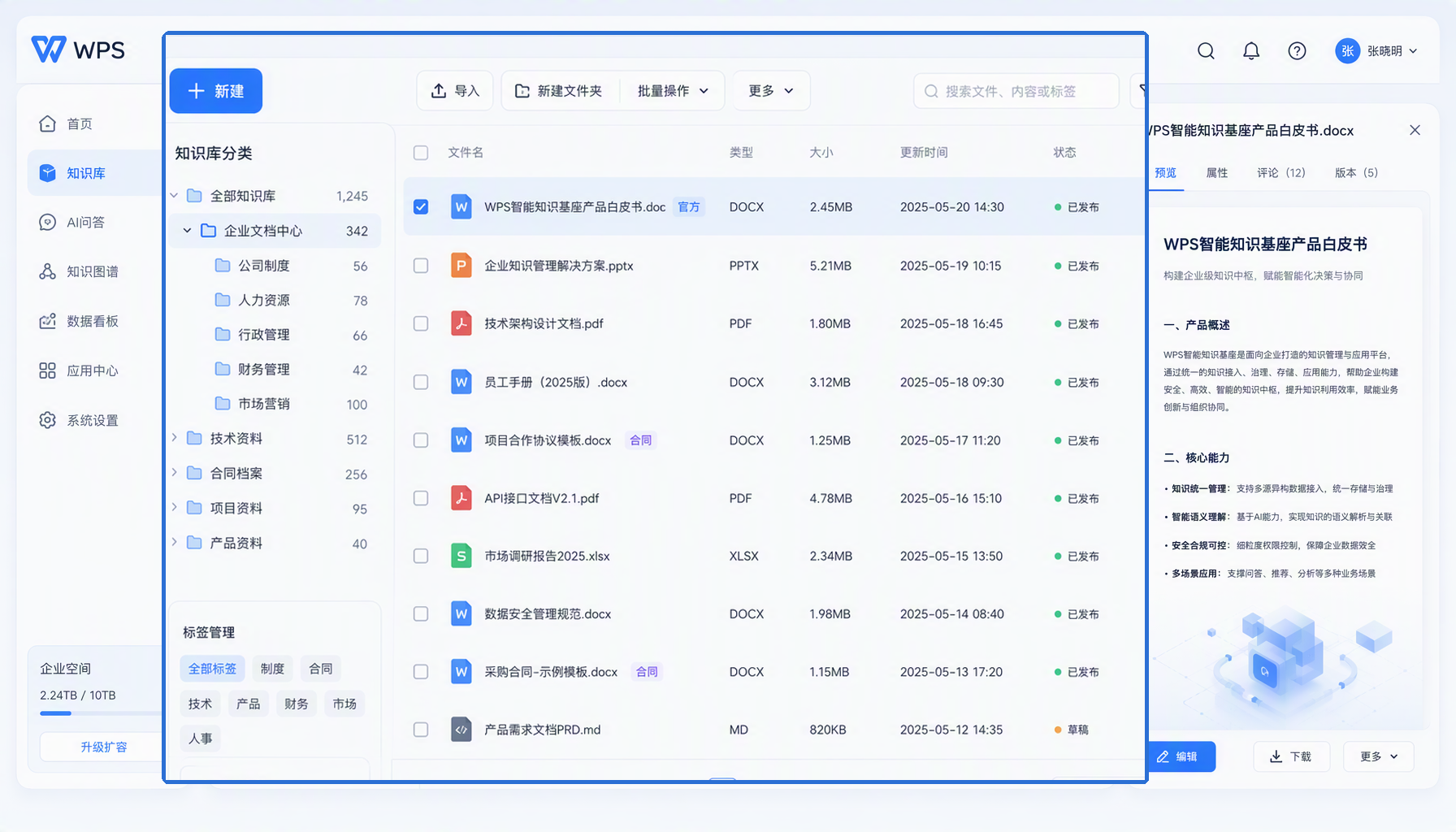Click the storage usage progress bar
The height and width of the screenshot is (832, 1456).
[101, 713]
